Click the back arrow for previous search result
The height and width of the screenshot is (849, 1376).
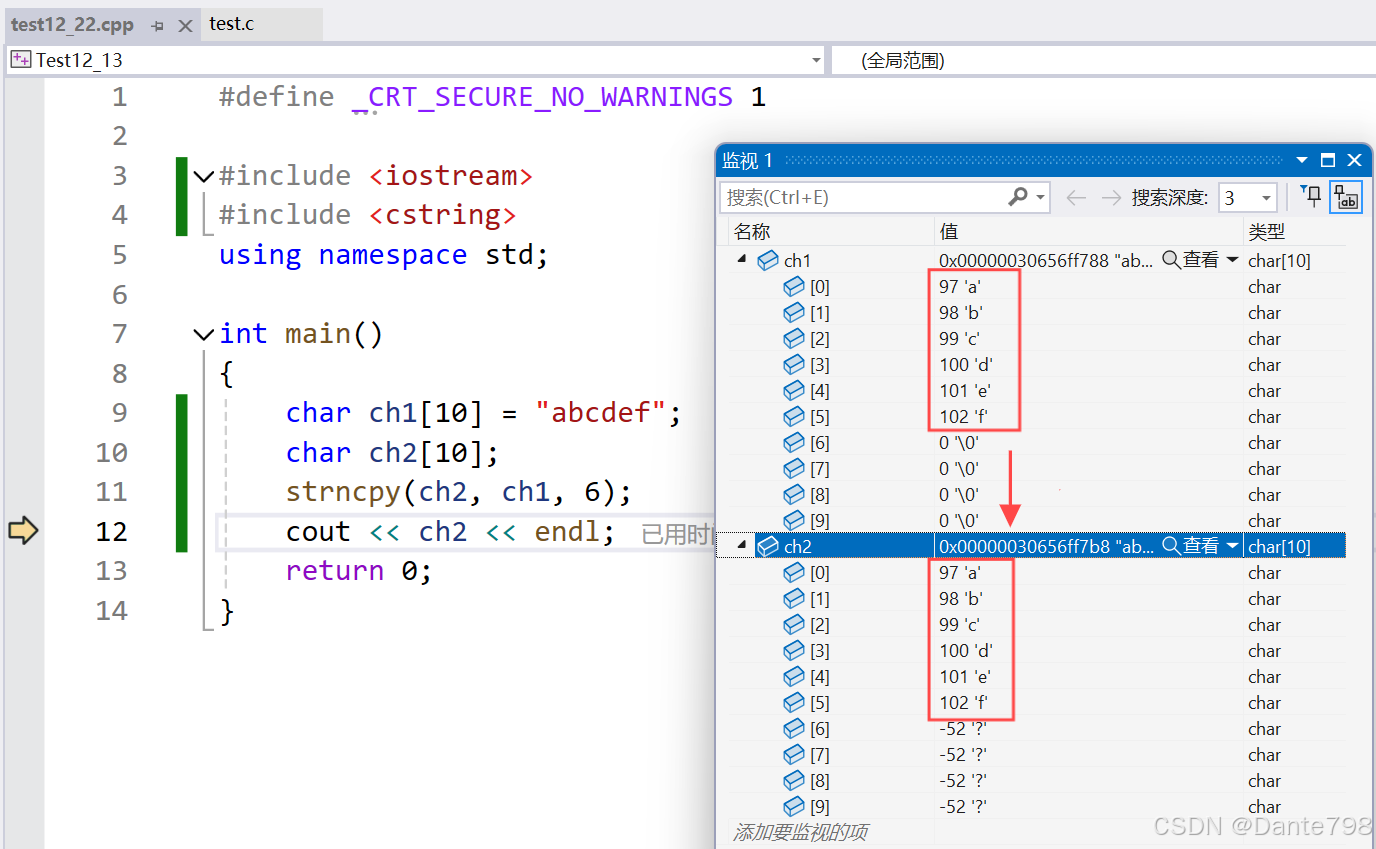point(1076,198)
